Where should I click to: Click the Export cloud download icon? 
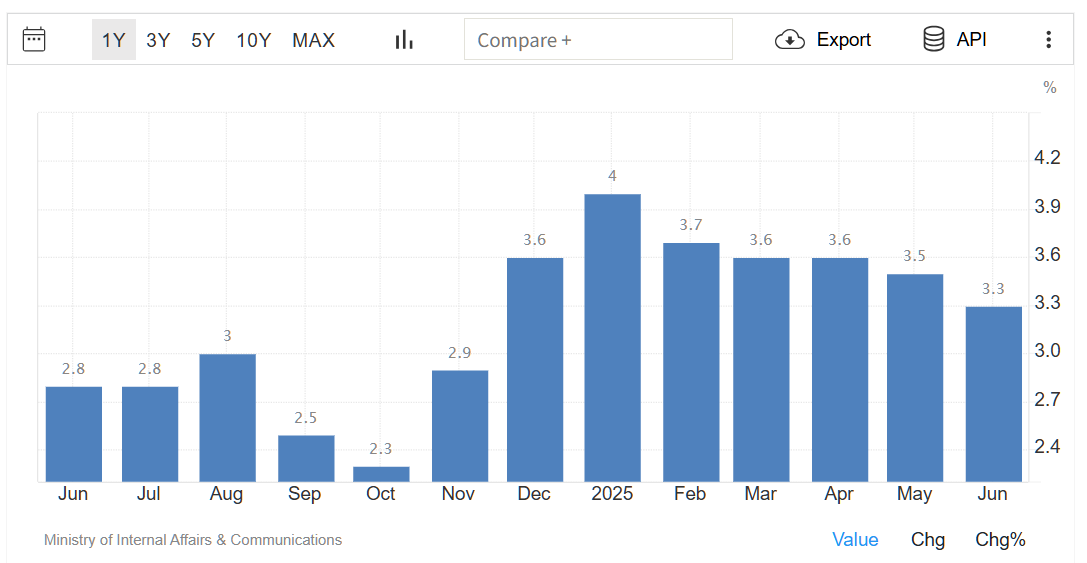[790, 40]
